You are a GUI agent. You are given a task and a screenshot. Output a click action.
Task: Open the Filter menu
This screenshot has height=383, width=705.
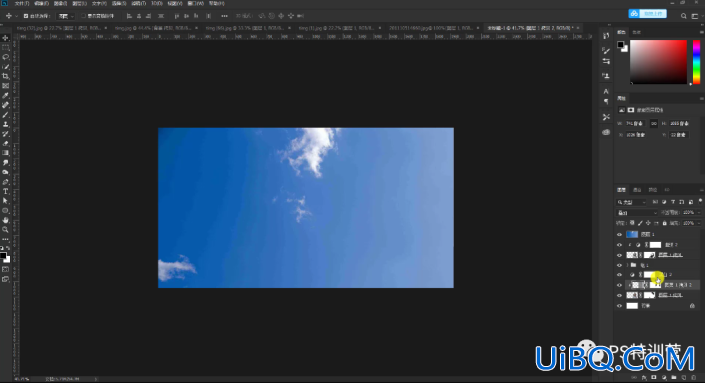click(138, 3)
